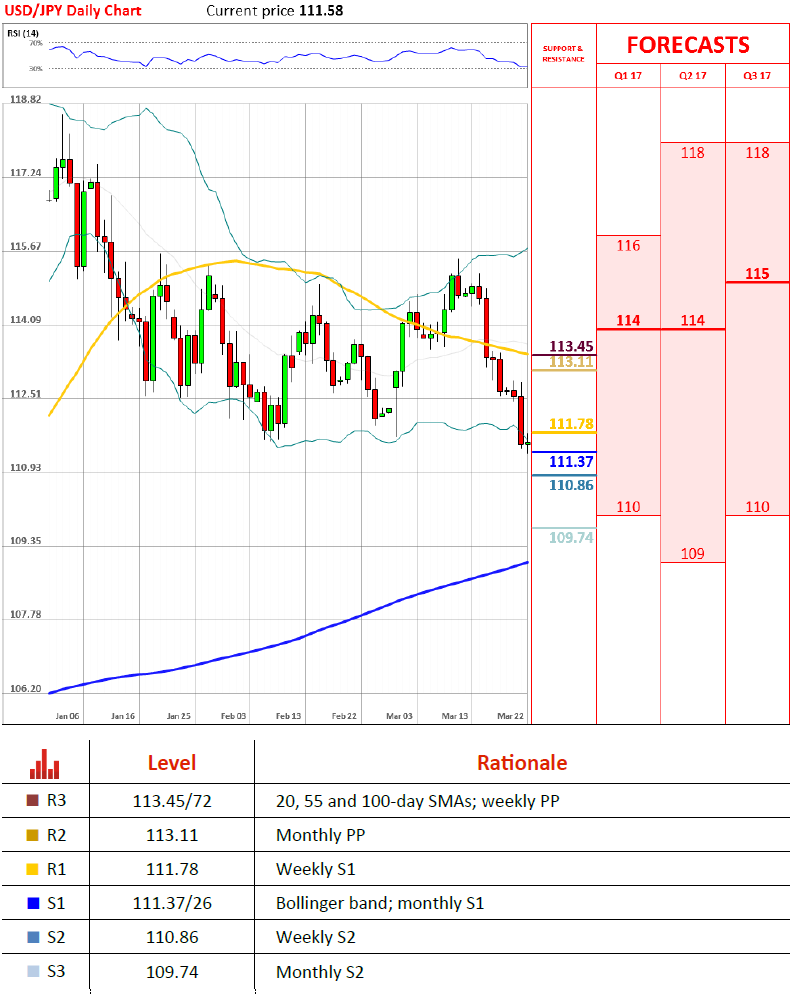The width and height of the screenshot is (798, 996).
Task: Switch to the Q3 17 forecast column
Action: [x=757, y=76]
